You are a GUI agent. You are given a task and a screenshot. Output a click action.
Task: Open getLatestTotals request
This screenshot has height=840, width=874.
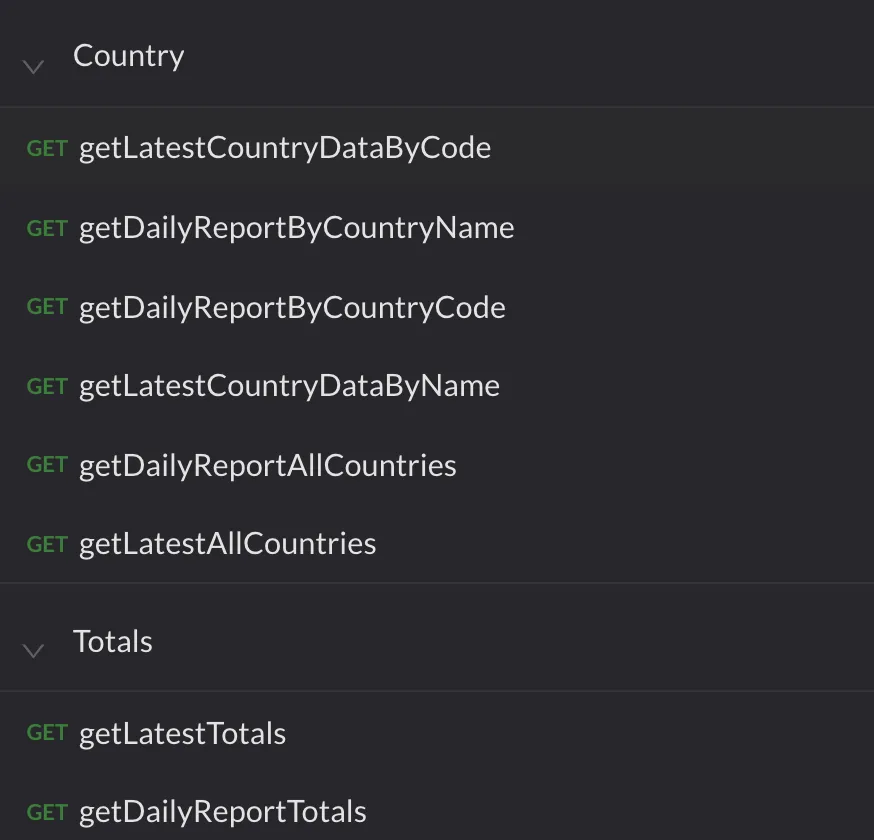coord(182,734)
